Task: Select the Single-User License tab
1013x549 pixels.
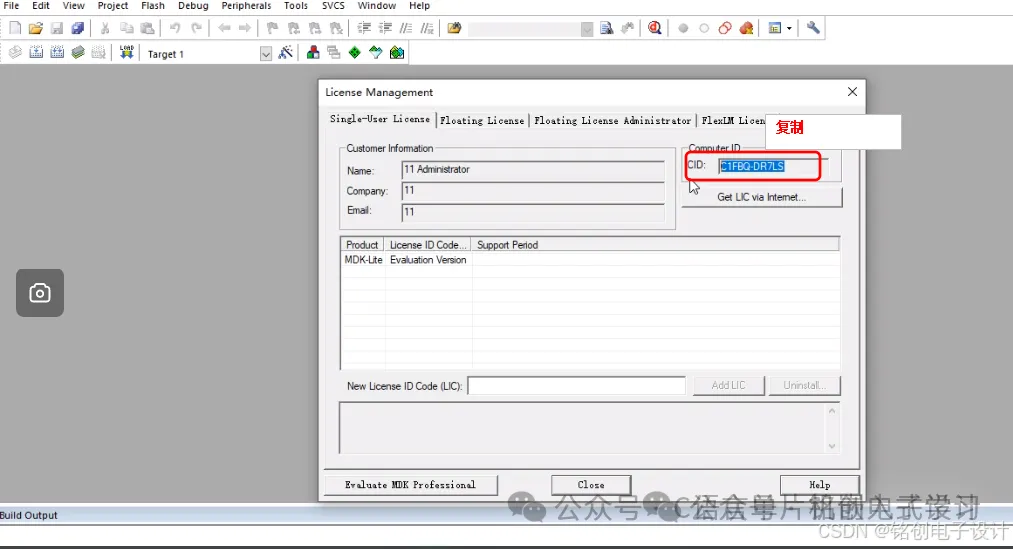Action: tap(380, 119)
